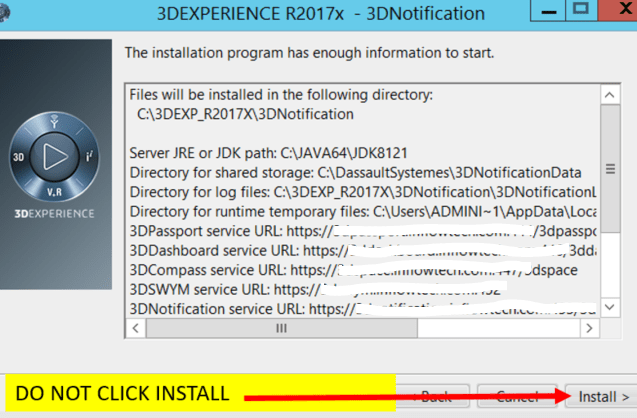The image size is (637, 418).
Task: Click the 3DCompass service URL line
Action: [353, 270]
